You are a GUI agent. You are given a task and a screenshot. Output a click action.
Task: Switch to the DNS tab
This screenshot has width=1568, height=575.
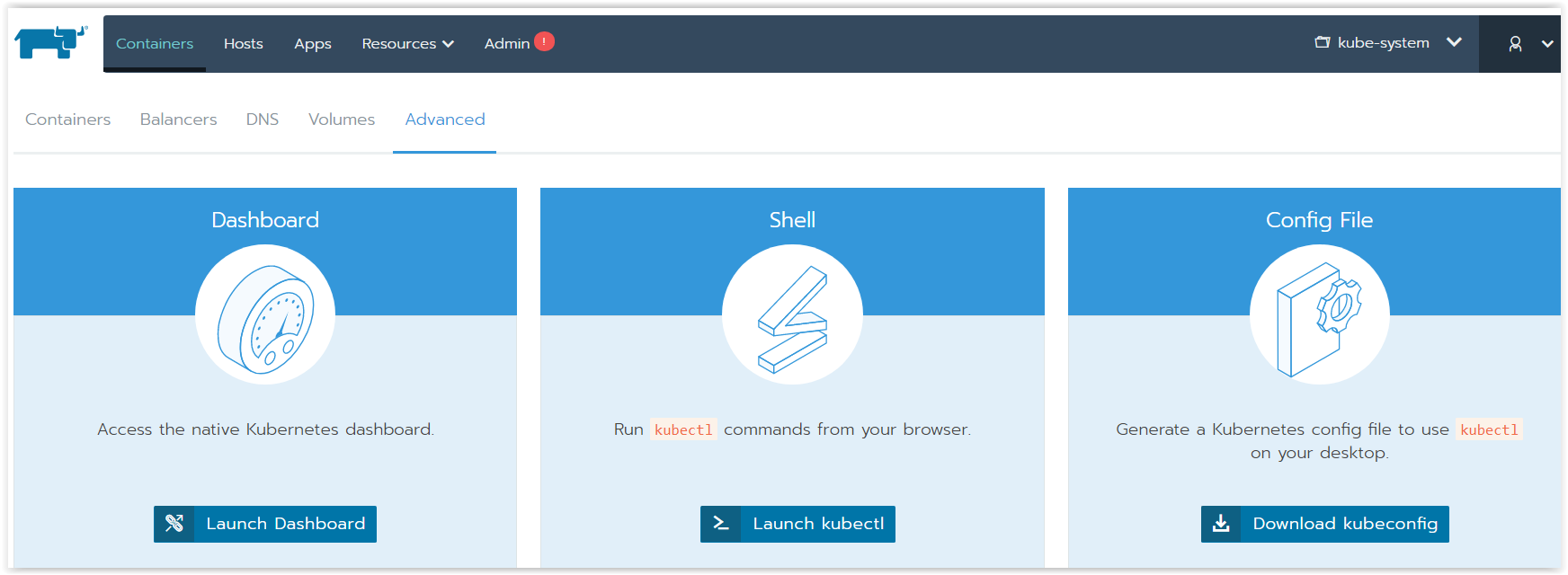pos(263,119)
